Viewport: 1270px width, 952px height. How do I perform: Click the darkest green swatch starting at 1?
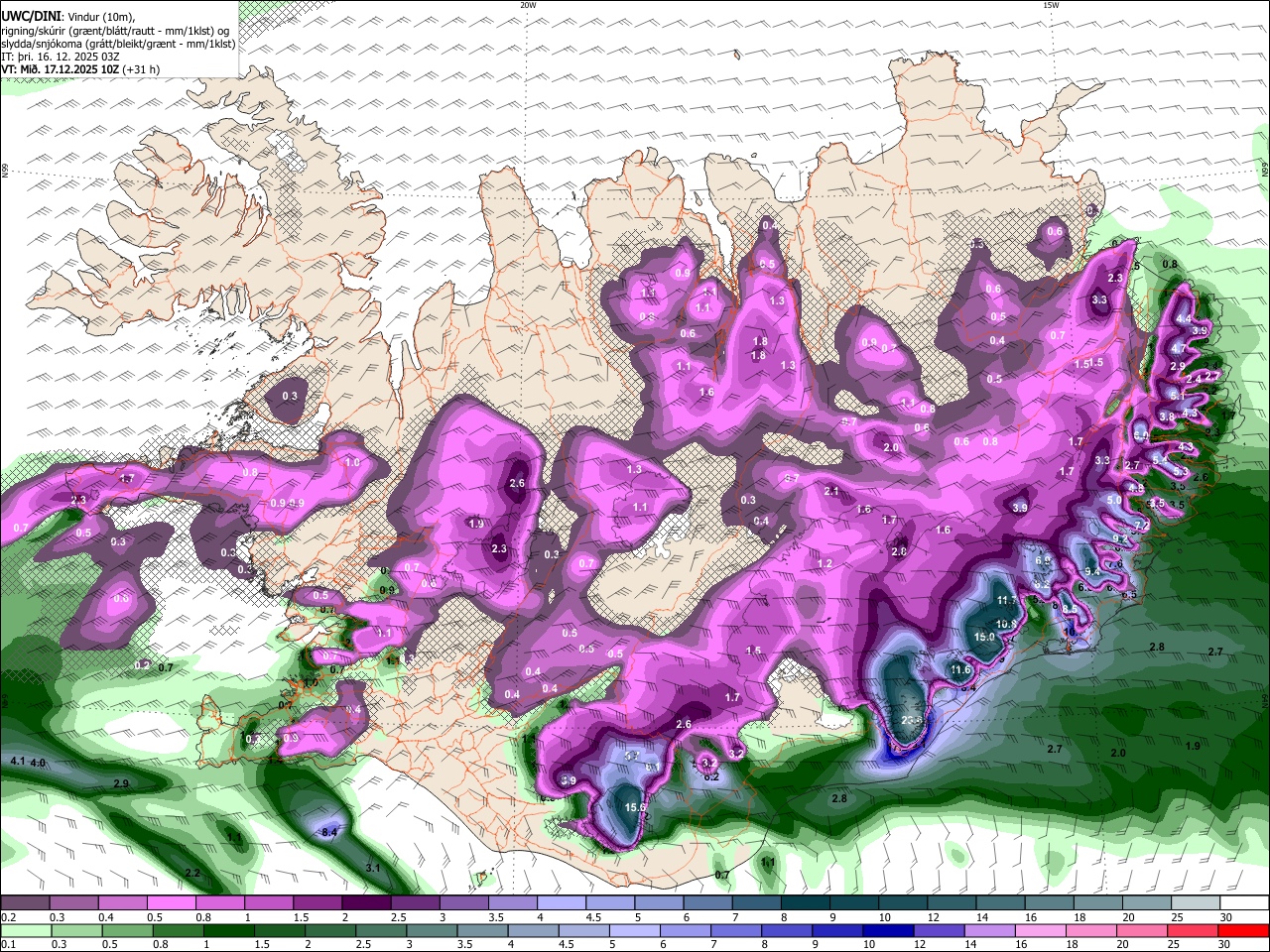[x=229, y=930]
